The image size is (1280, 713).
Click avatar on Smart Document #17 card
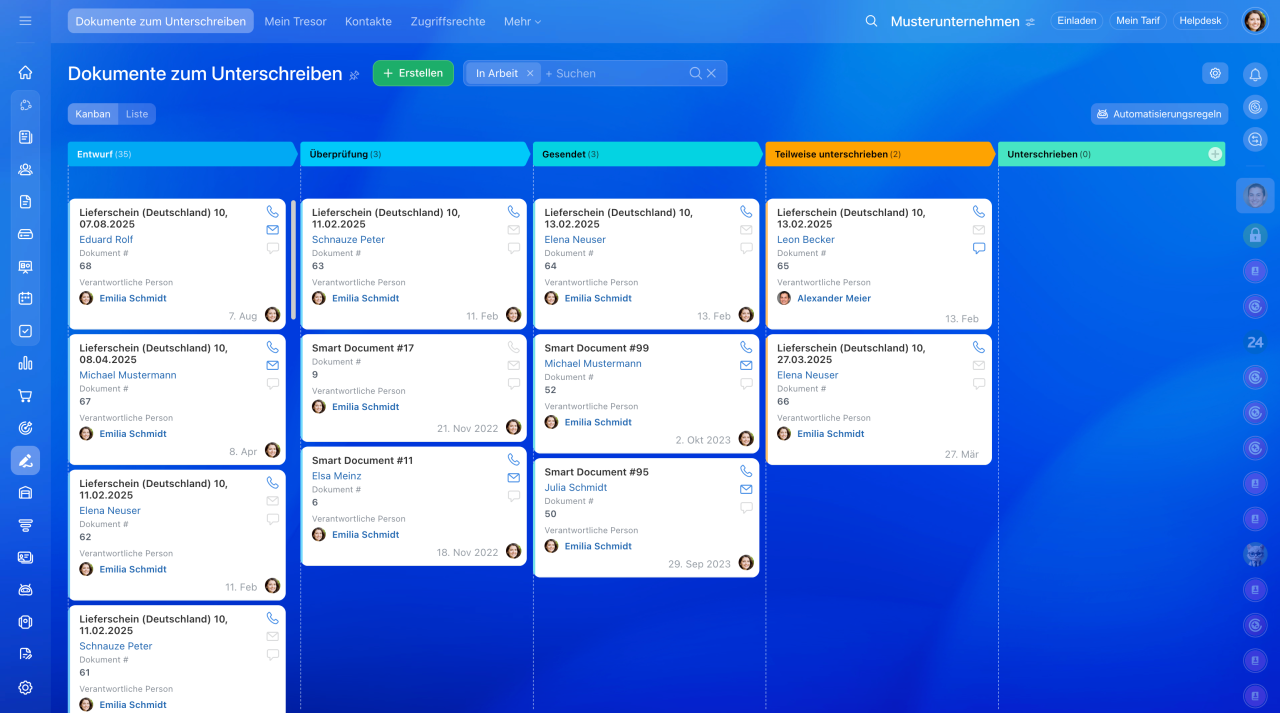[x=514, y=427]
